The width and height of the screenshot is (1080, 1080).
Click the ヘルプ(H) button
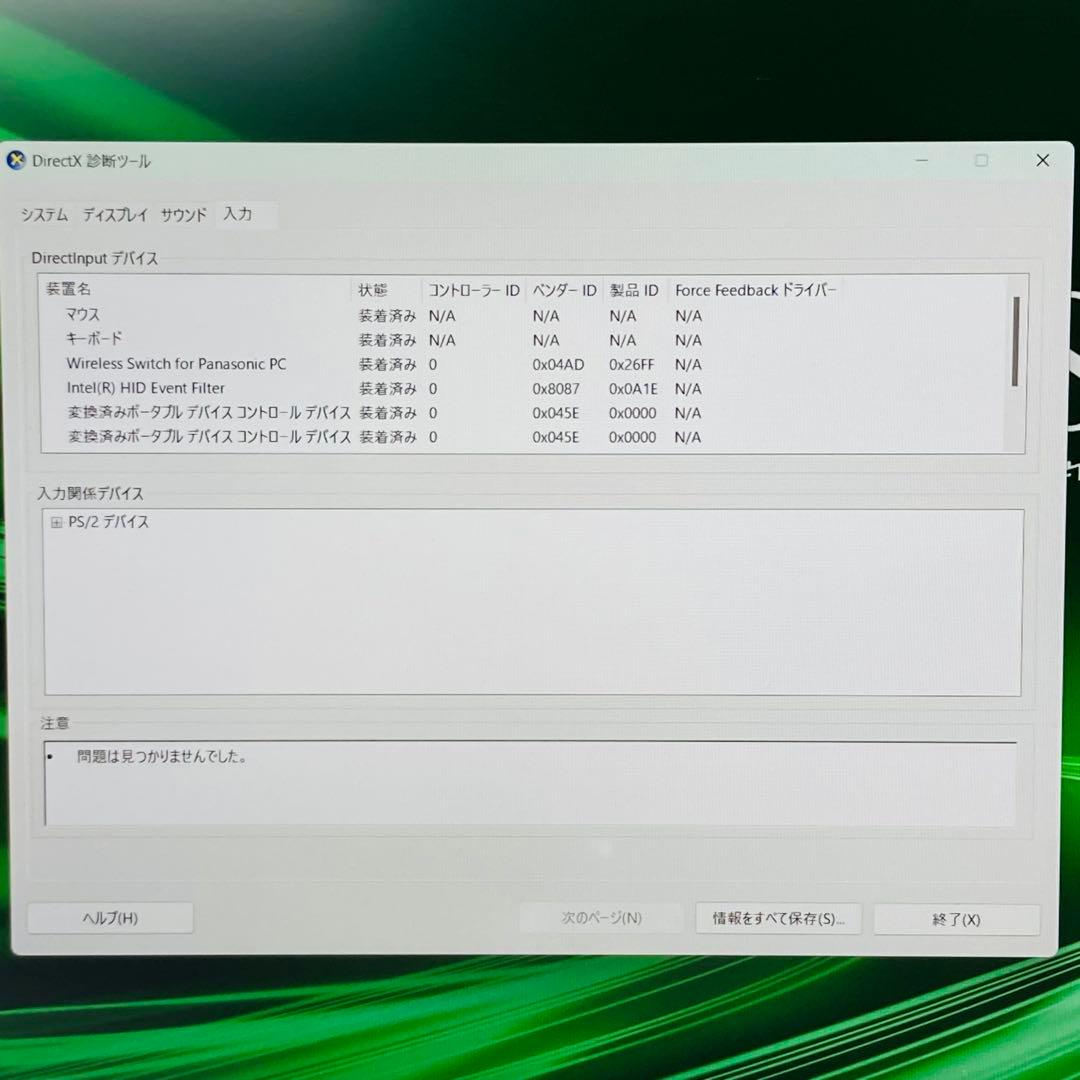tap(110, 918)
